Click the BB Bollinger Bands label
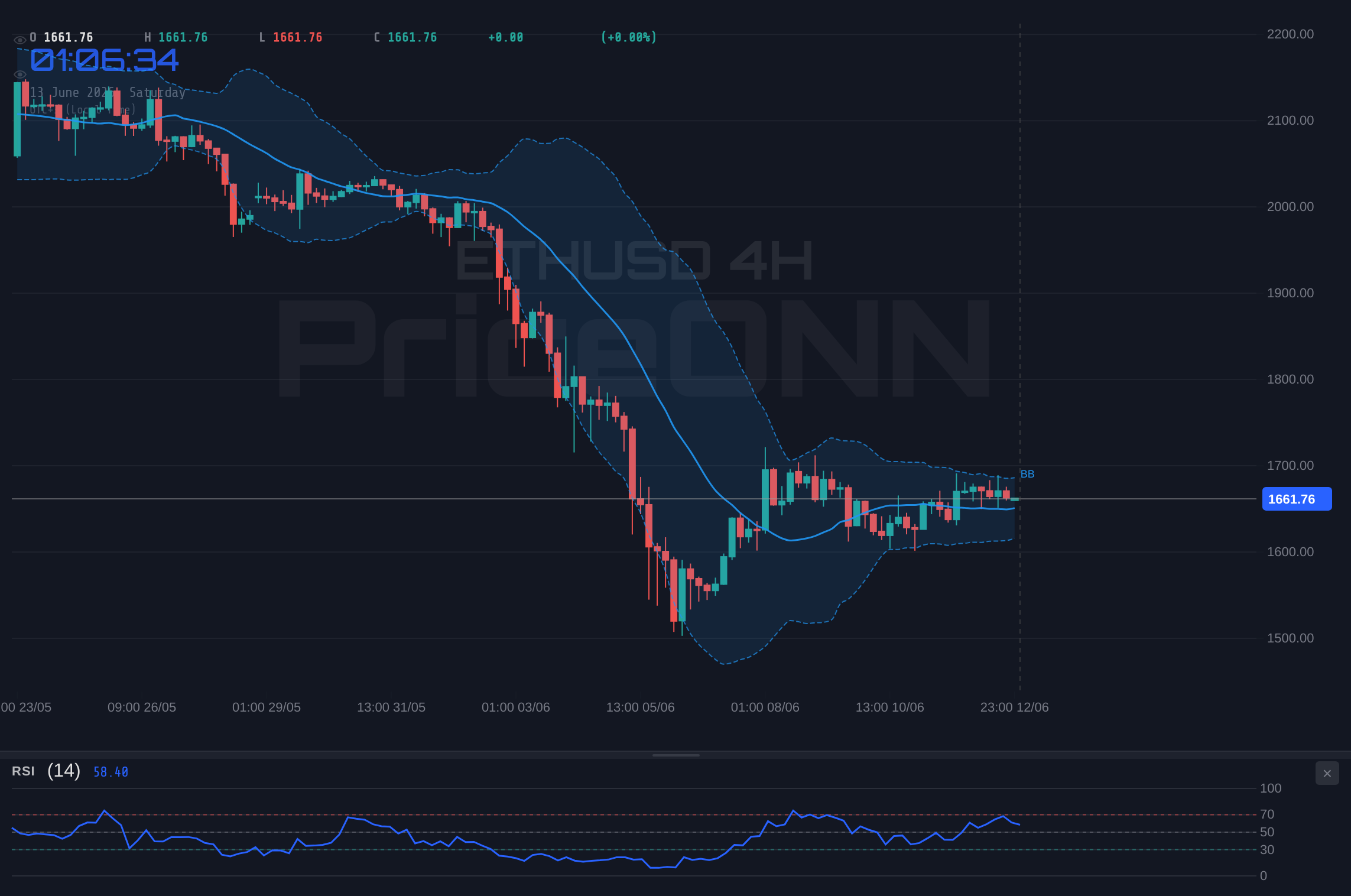 pos(1027,474)
